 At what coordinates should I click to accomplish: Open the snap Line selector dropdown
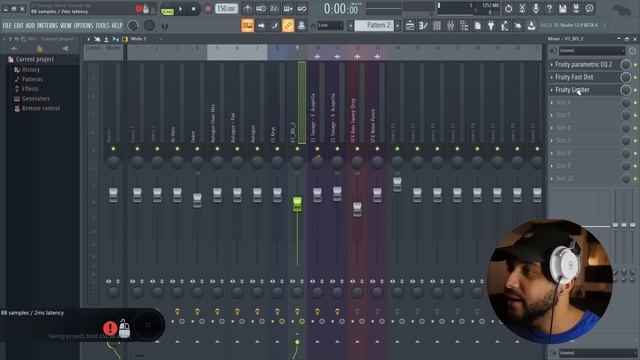(x=330, y=25)
